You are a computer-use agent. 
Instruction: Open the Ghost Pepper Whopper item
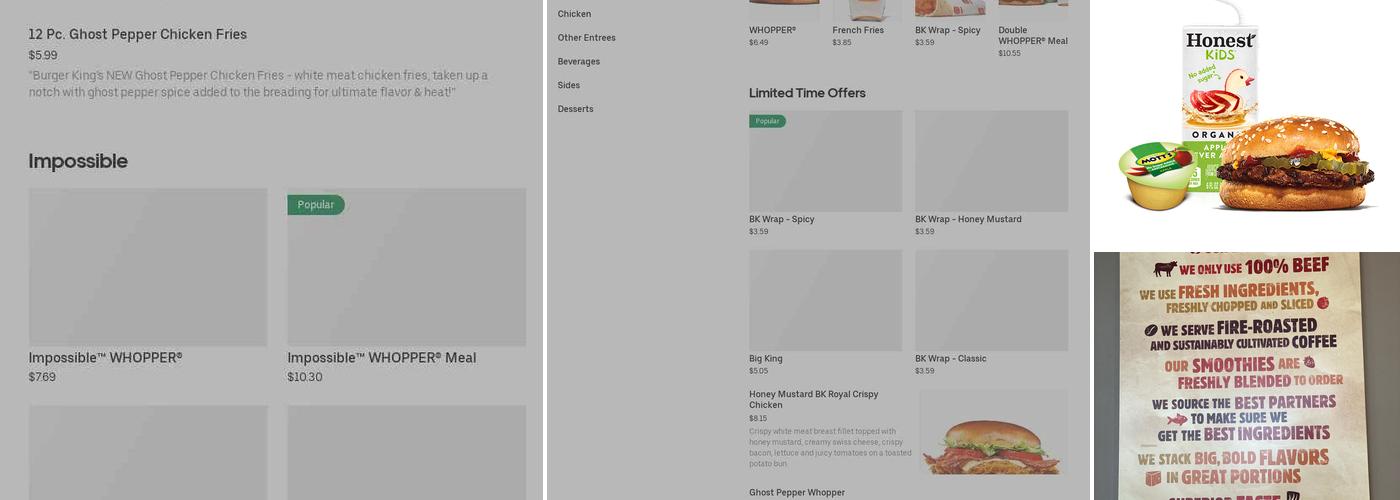tap(797, 493)
